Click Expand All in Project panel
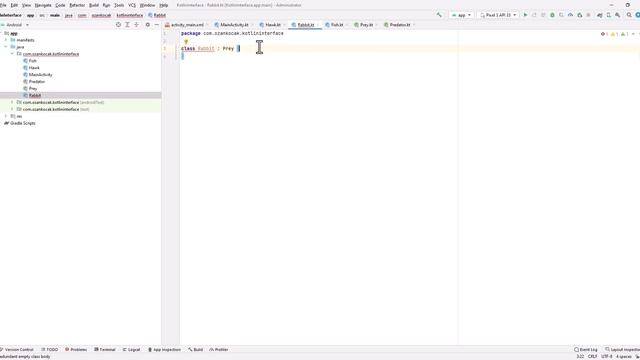 pos(127,25)
